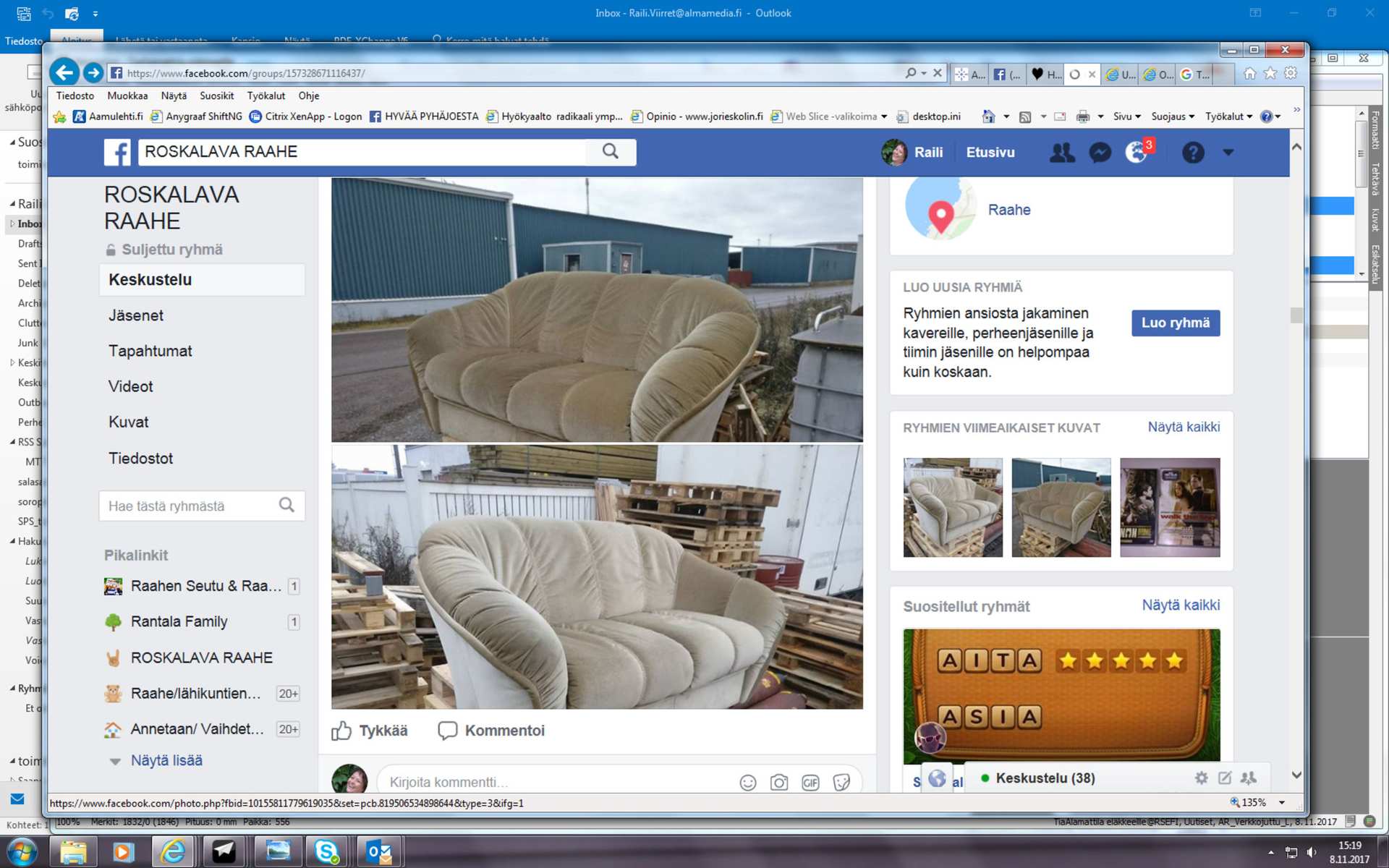Click the Facebook help question mark icon
Screen dimensions: 1389x868
point(1193,153)
